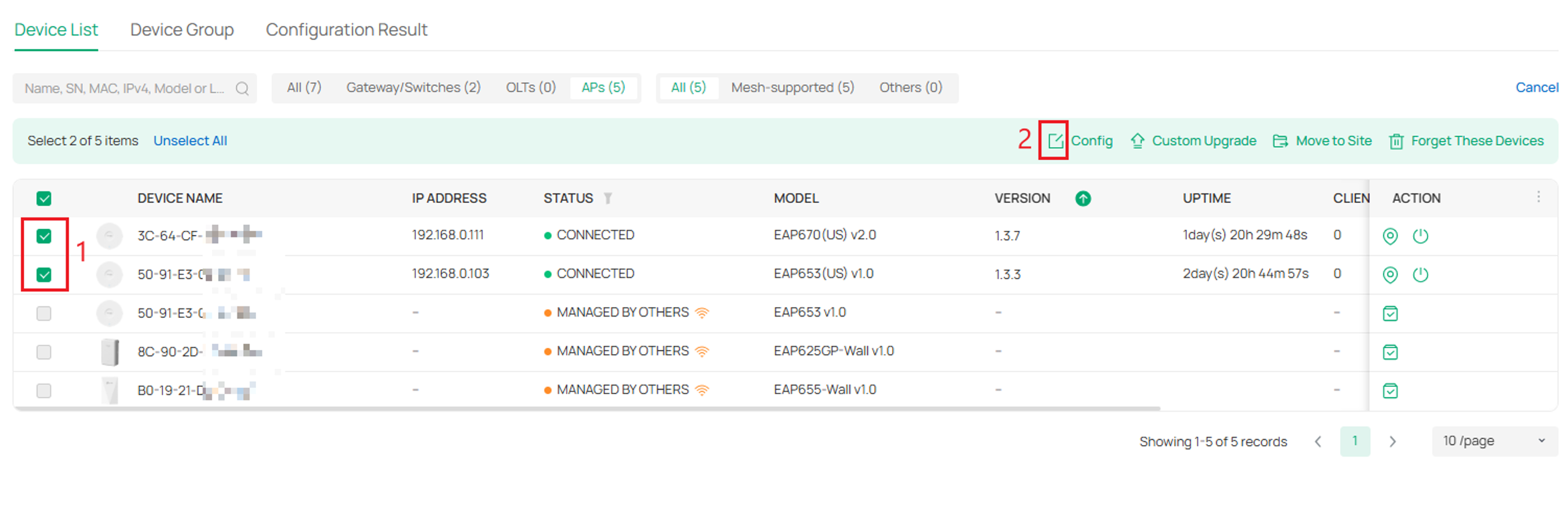
Task: Click device name 50-91-E3 with IP 192.168.0.103
Action: [x=193, y=274]
